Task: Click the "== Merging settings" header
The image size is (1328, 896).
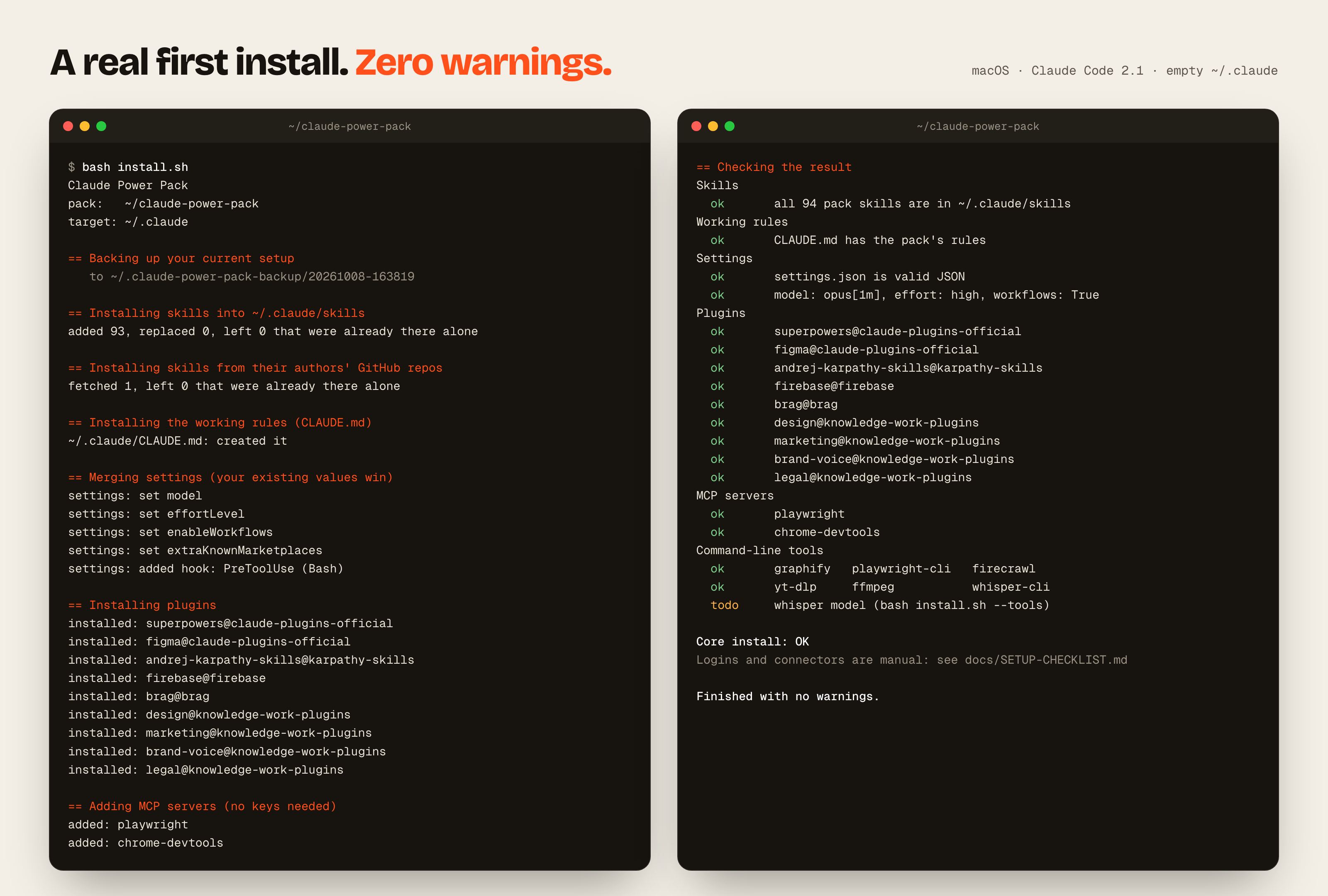Action: point(230,478)
